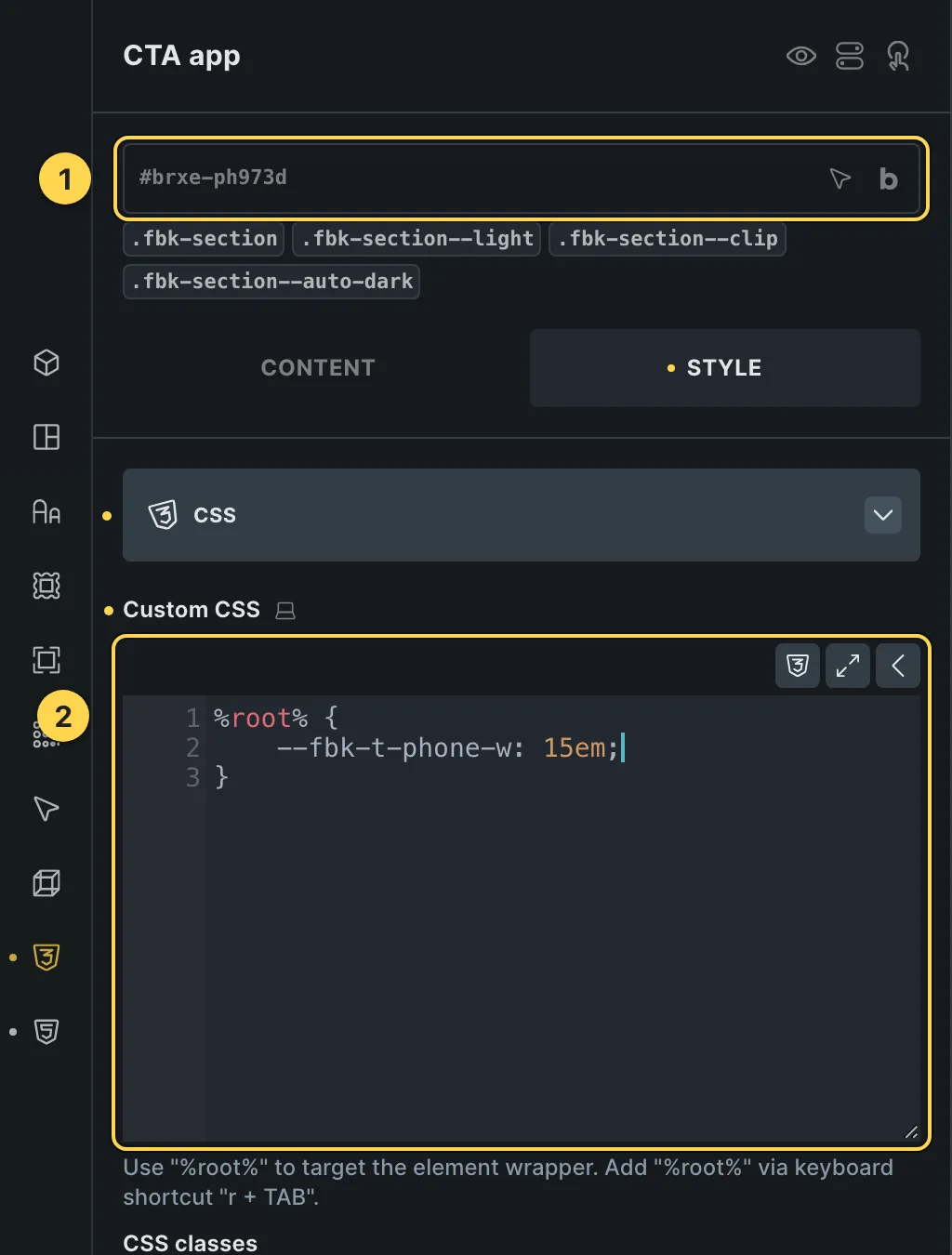Click the CSS group header label
Viewport: 952px width, 1255px height.
click(215, 515)
